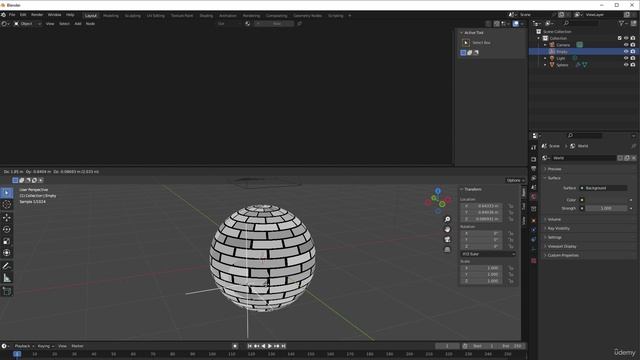Screen dimensions: 640x360
Task: Switch to the Animation workspace tab
Action: coord(228,16)
